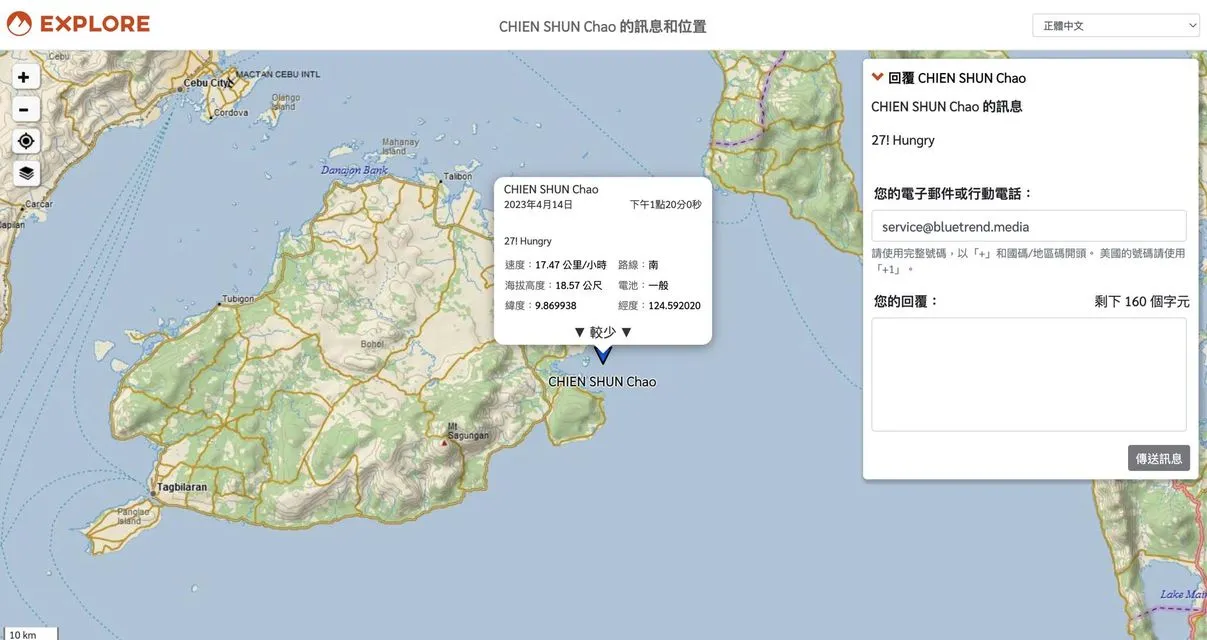
Task: Open the map layers icon
Action: tap(26, 173)
